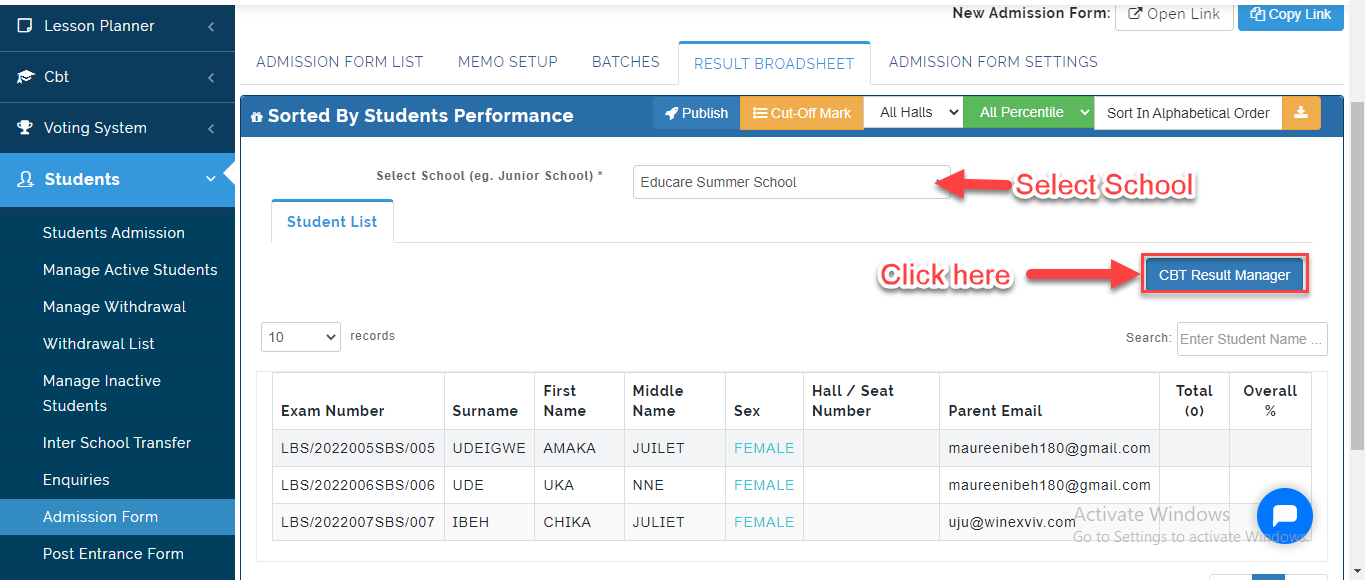
Task: Open Manage Inactive Students in sidebar
Action: coord(102,393)
